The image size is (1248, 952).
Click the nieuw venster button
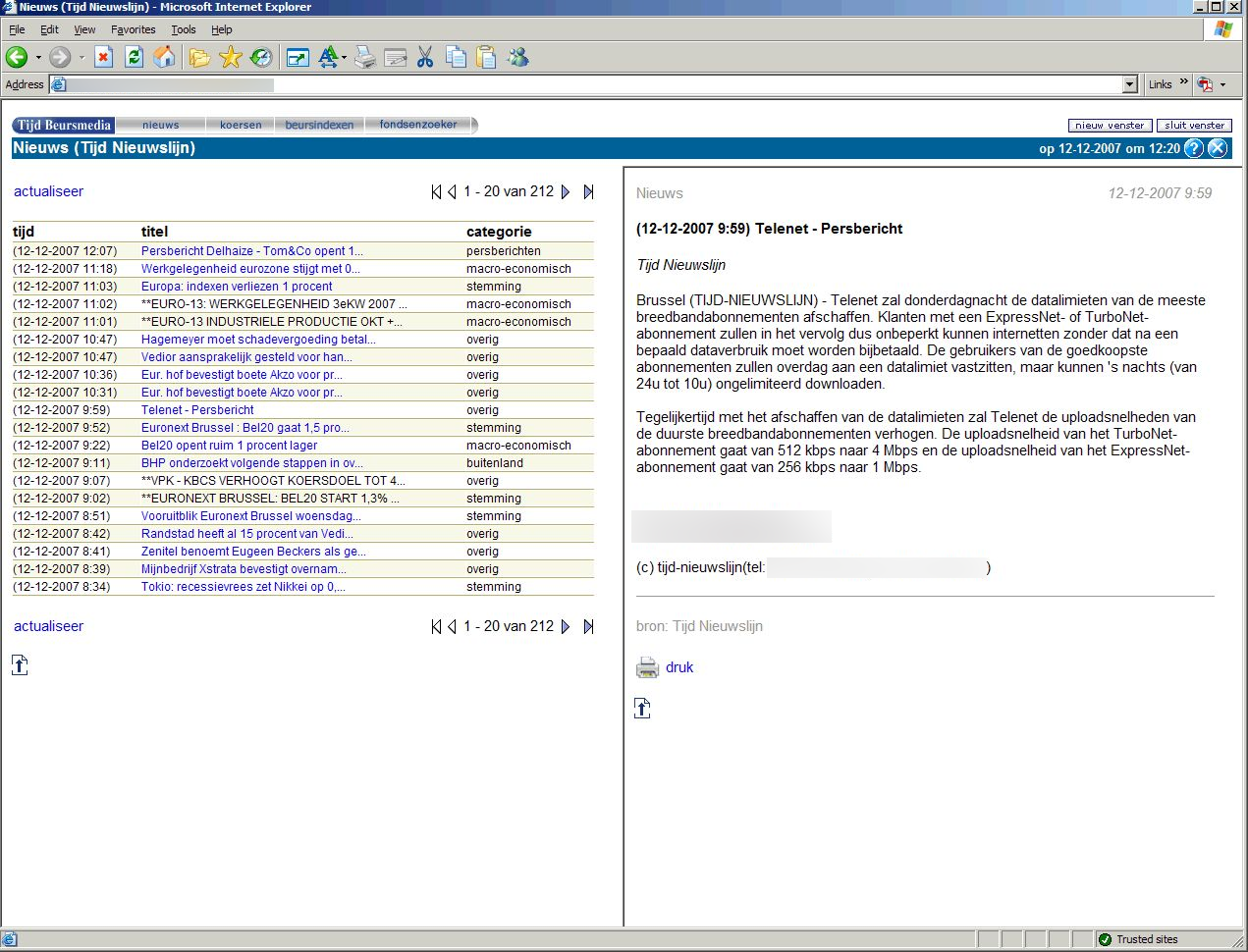[1110, 125]
